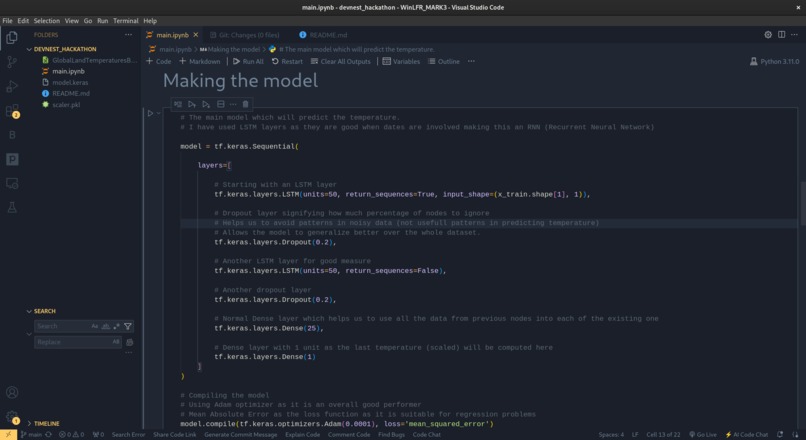Screen dimensions: 806x440
Task: Open cell toolbar more actions ellipsis
Action: (x=233, y=104)
